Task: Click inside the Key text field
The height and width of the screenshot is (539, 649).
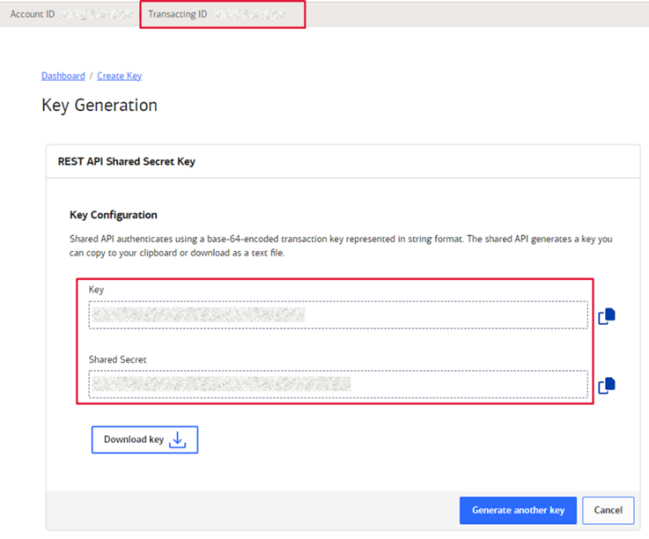Action: tap(338, 315)
